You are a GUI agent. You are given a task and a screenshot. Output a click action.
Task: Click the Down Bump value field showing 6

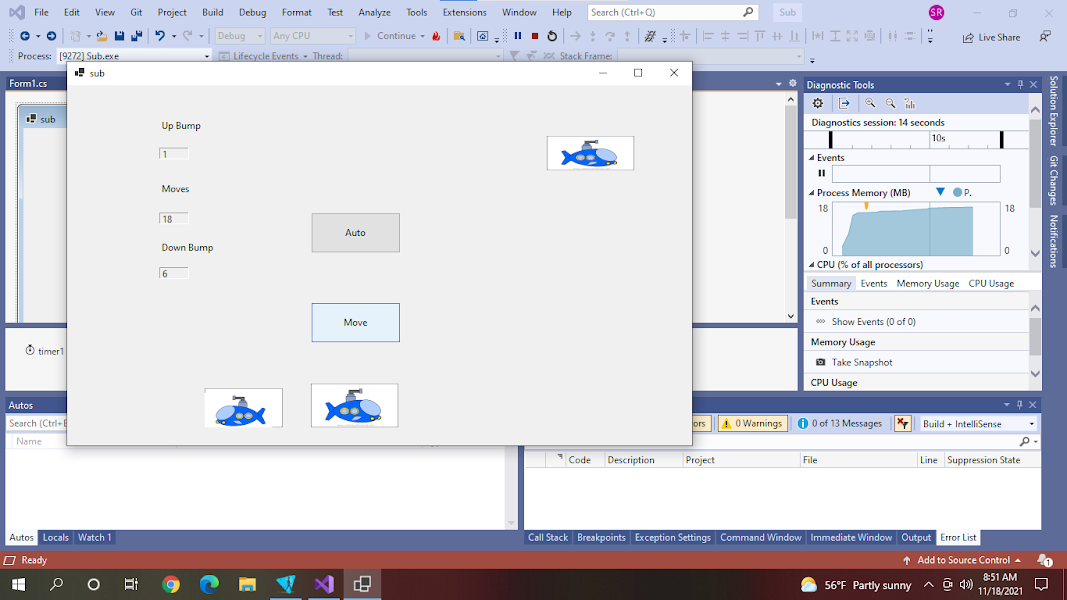(x=174, y=273)
